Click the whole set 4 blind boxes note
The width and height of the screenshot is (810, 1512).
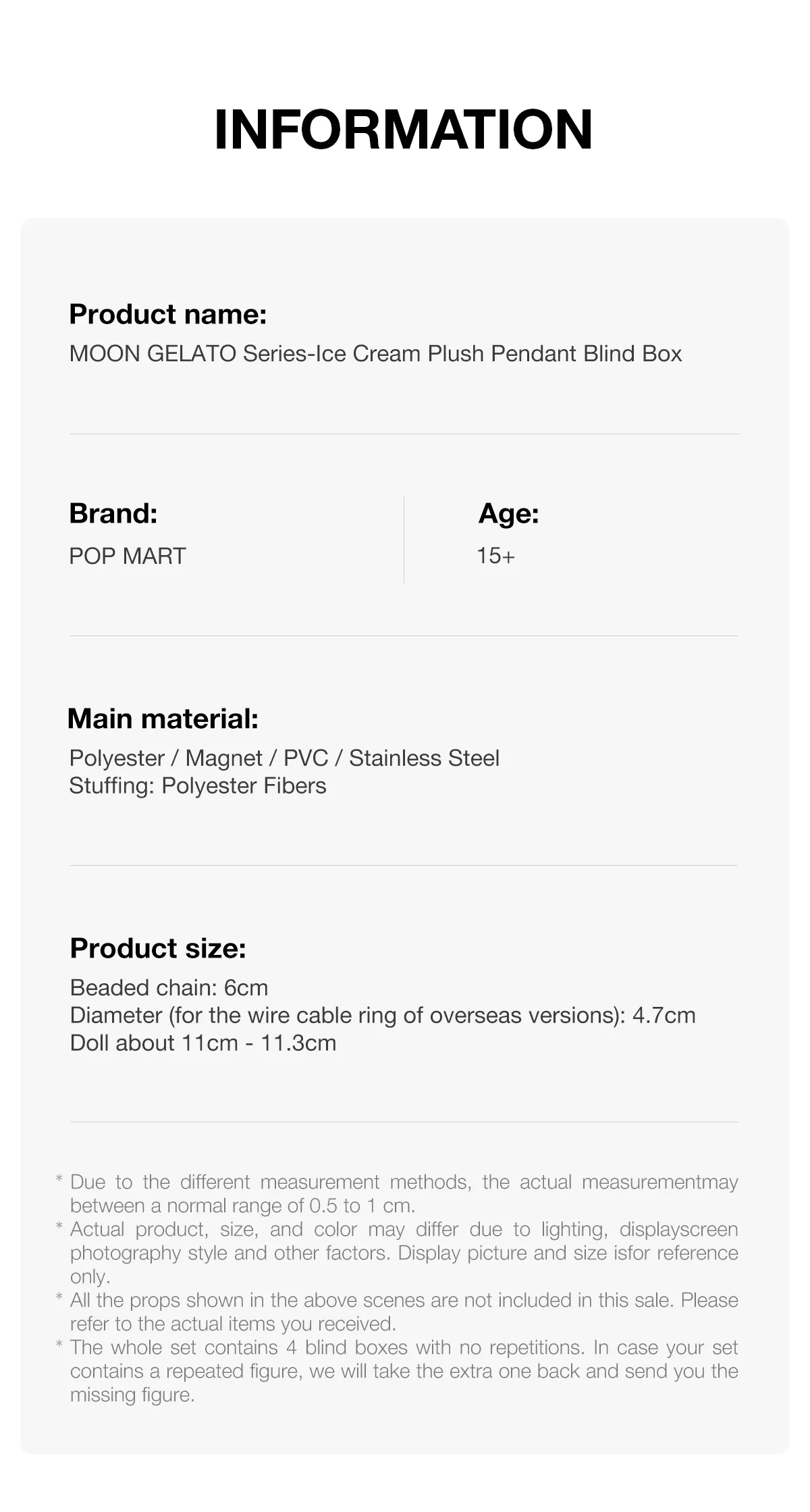tap(404, 1371)
